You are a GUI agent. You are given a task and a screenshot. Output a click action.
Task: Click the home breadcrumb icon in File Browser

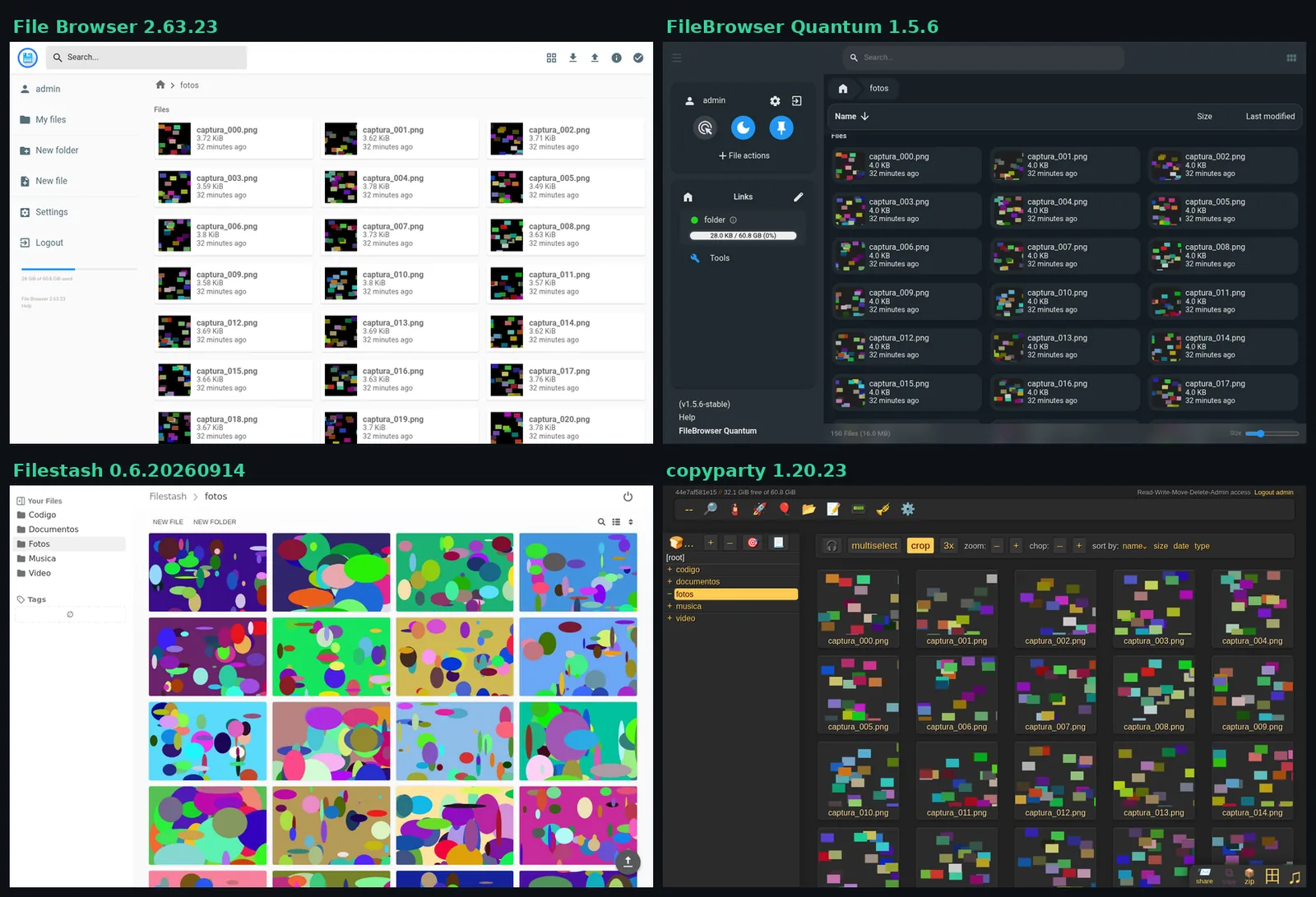point(160,85)
